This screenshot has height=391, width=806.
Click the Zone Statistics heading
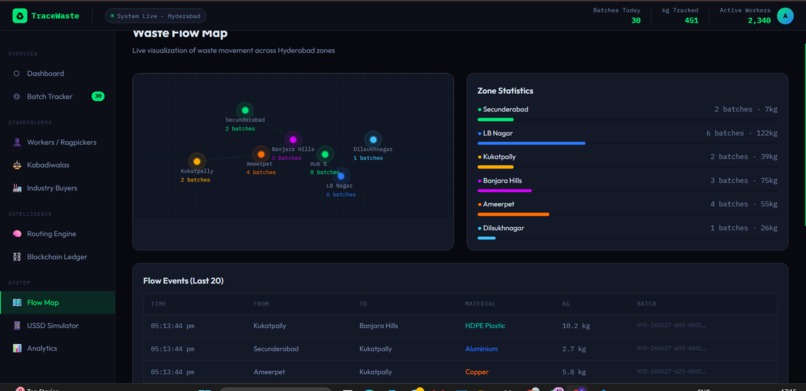click(505, 91)
